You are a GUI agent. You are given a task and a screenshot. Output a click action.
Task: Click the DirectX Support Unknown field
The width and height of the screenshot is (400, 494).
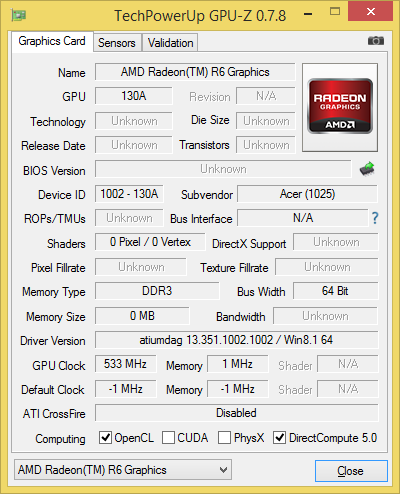click(336, 242)
